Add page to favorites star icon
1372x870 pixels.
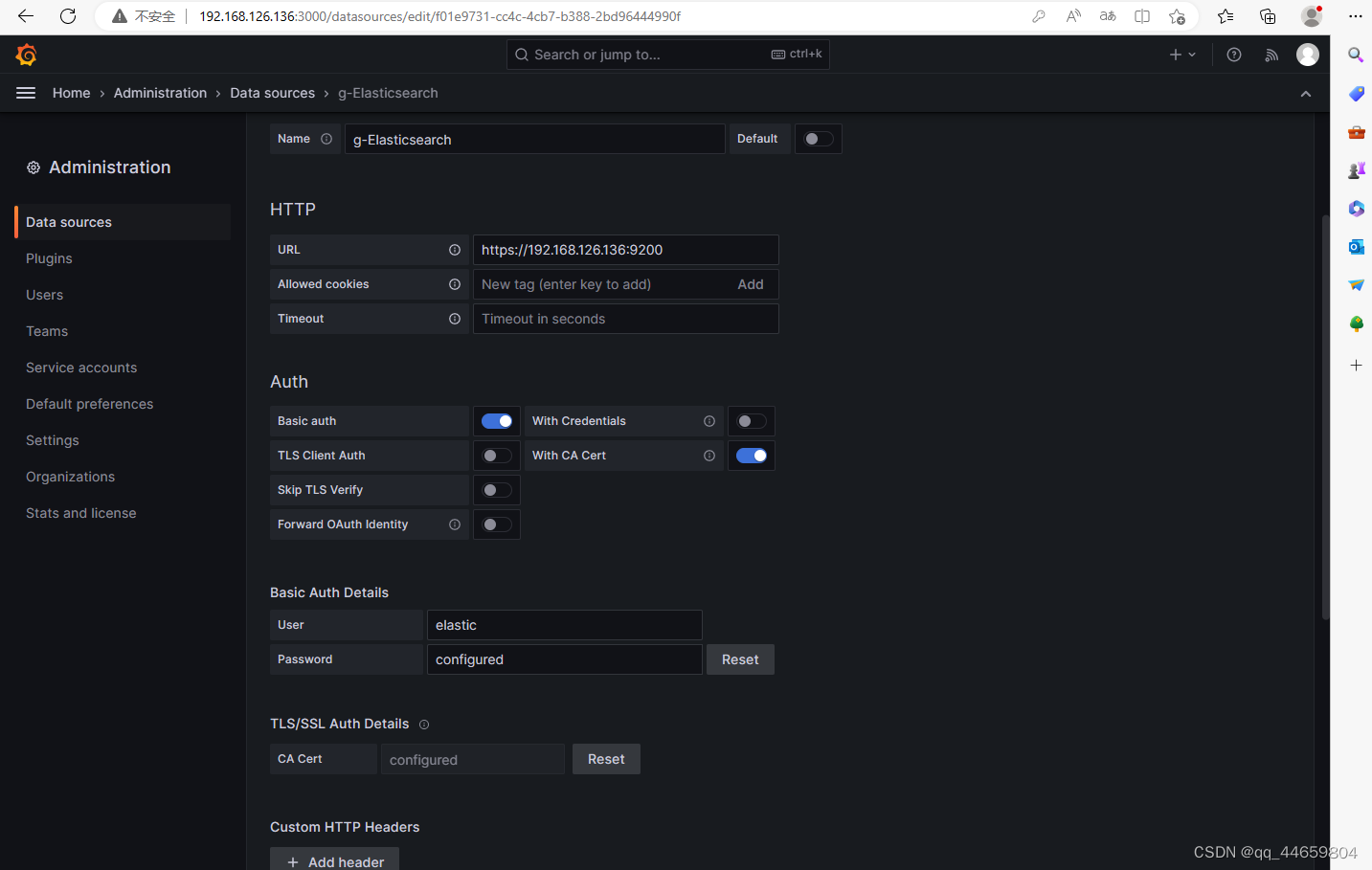coord(1177,16)
